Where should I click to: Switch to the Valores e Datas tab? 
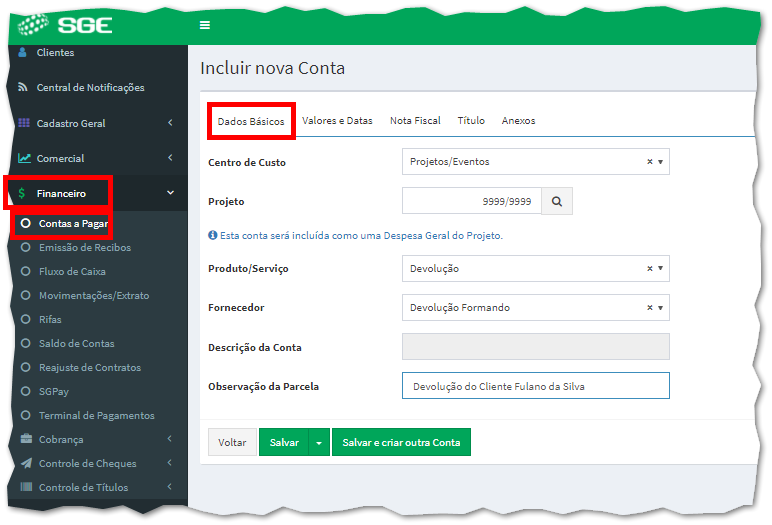click(337, 121)
